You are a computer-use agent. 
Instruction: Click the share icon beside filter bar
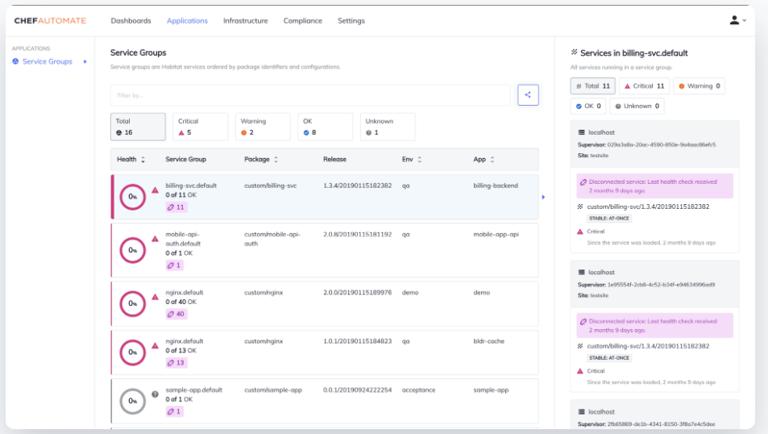click(528, 95)
